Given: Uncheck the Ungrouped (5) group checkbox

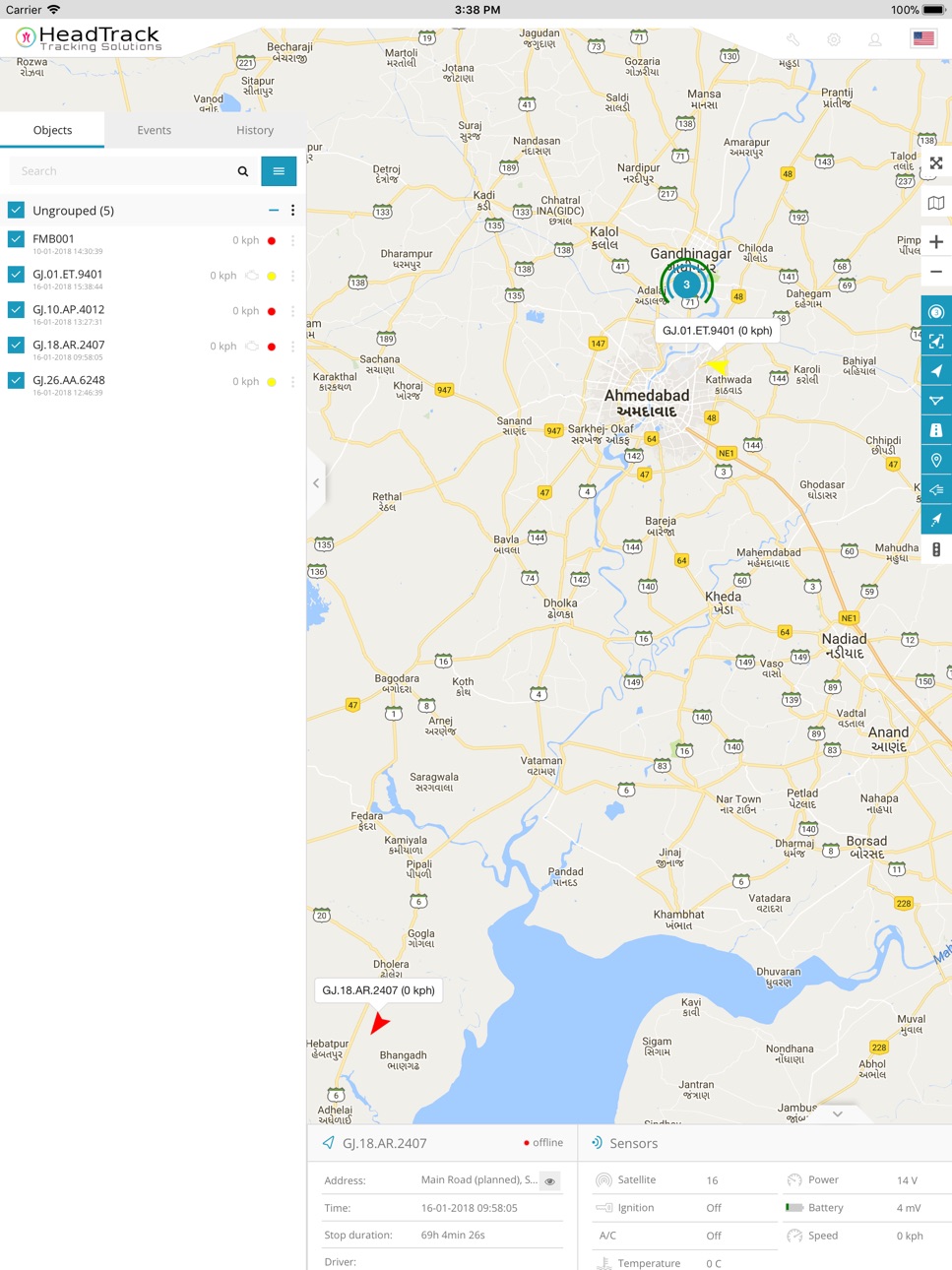Looking at the screenshot, I should pos(16,210).
